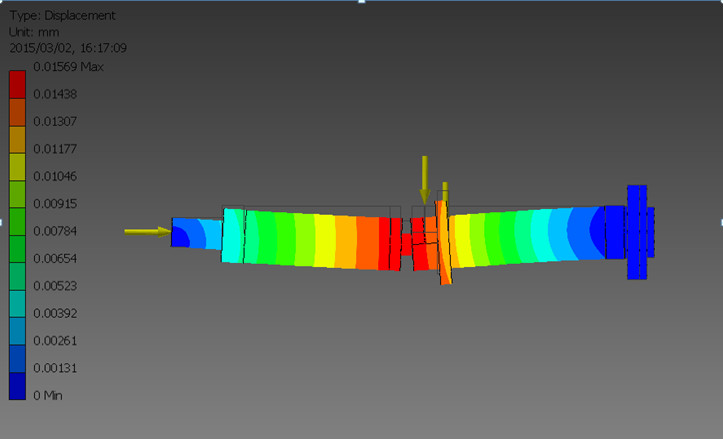The image size is (723, 439).
Task: Pick legend swatch between 0.01307 and 0.01177
Action: 17,139
